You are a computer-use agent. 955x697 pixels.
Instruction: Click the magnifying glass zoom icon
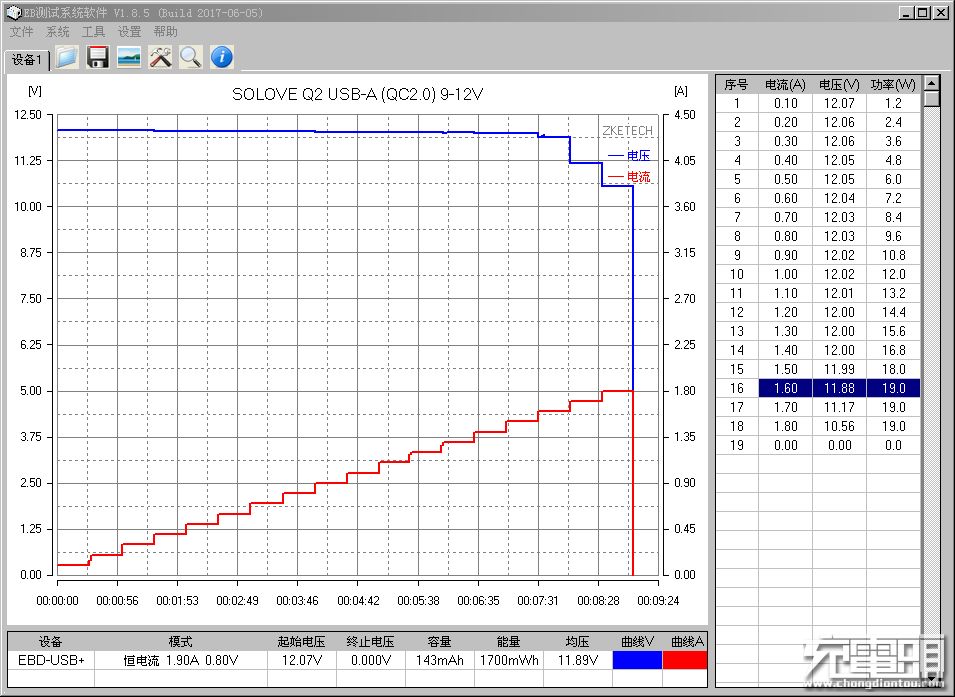tap(191, 57)
